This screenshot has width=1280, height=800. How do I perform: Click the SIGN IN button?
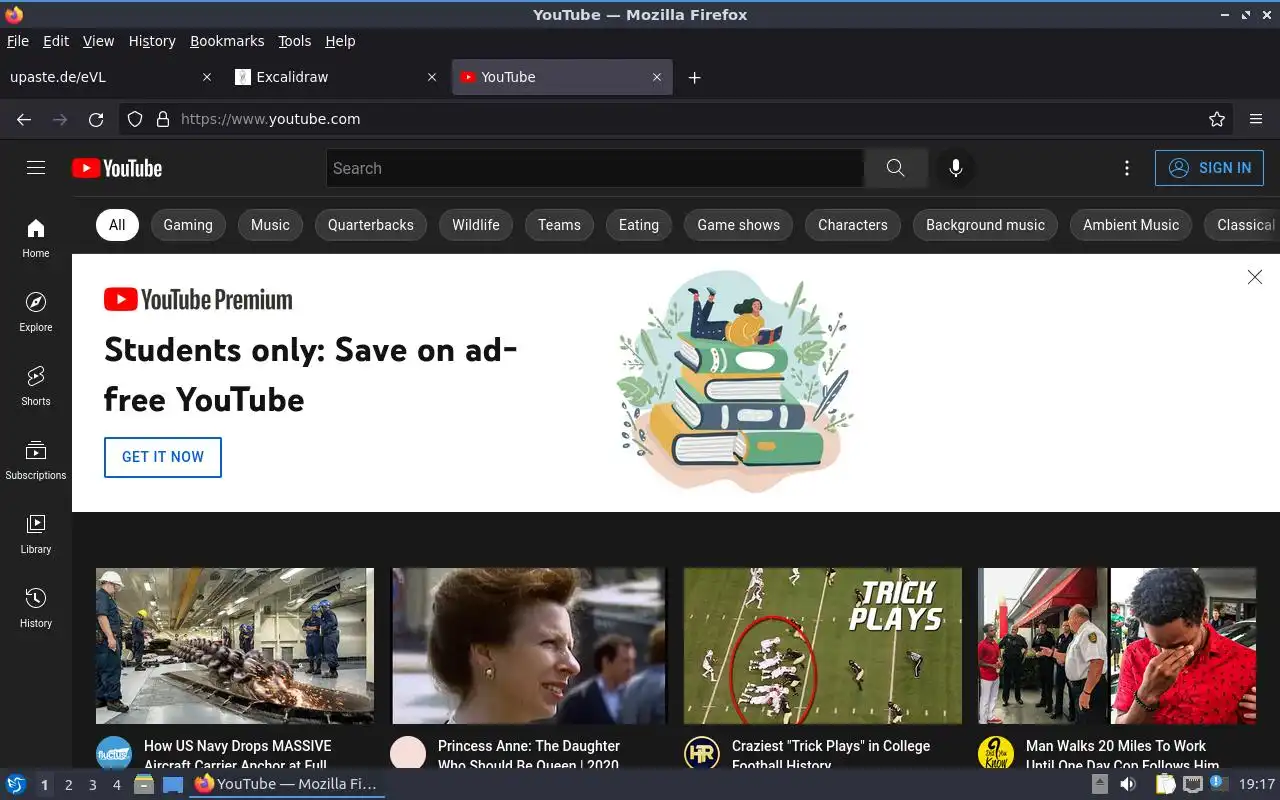tap(1209, 168)
